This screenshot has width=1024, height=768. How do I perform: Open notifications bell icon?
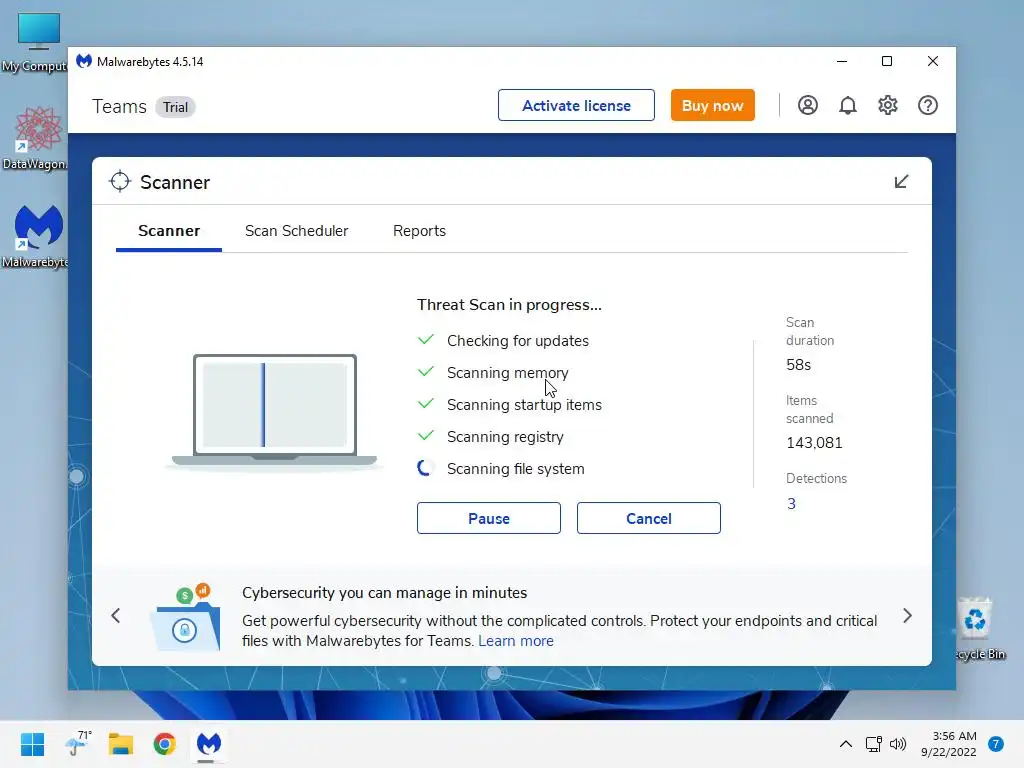tap(848, 105)
